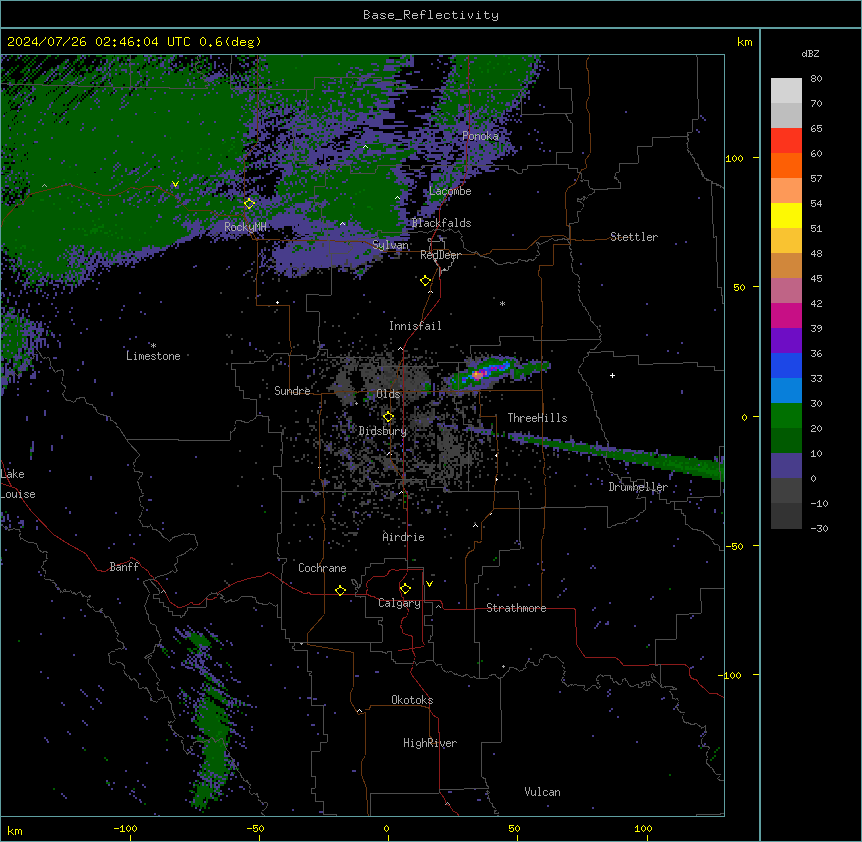Click the Didsbury town label

[383, 431]
